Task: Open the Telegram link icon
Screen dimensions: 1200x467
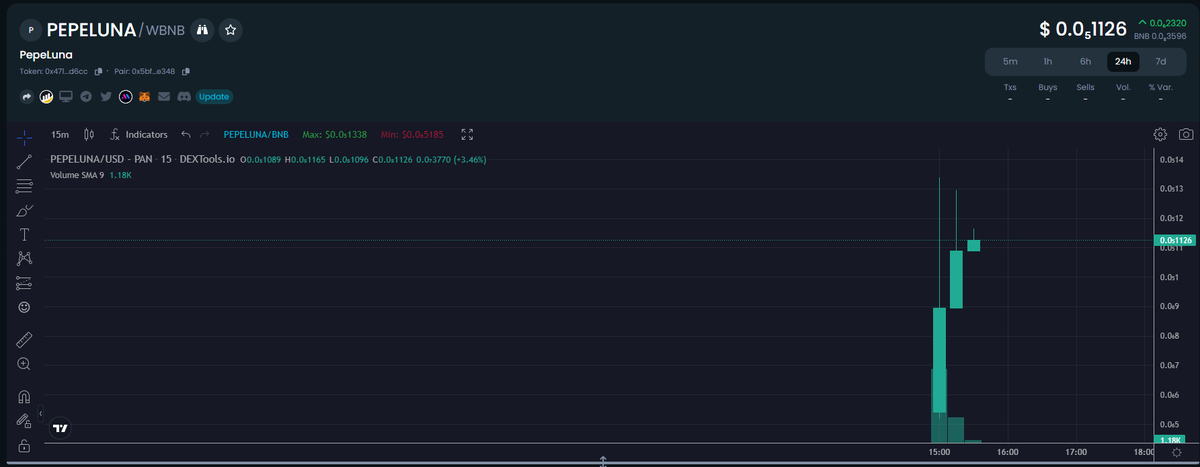Action: [x=86, y=97]
